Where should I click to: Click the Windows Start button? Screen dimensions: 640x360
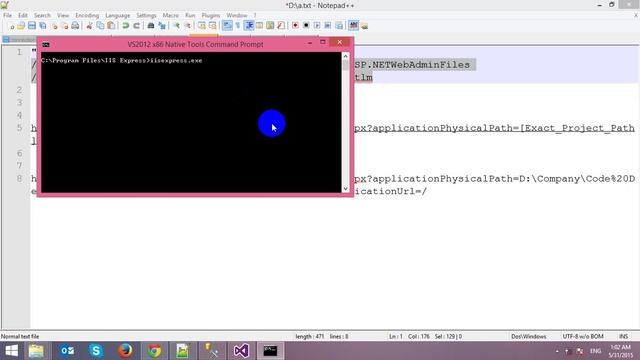11,351
